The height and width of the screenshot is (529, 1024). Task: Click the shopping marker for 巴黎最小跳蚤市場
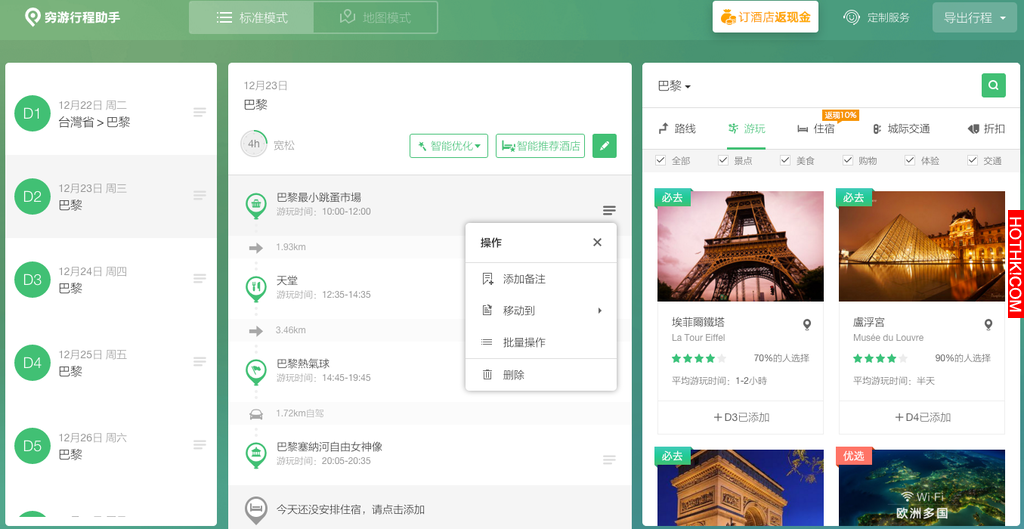(255, 205)
